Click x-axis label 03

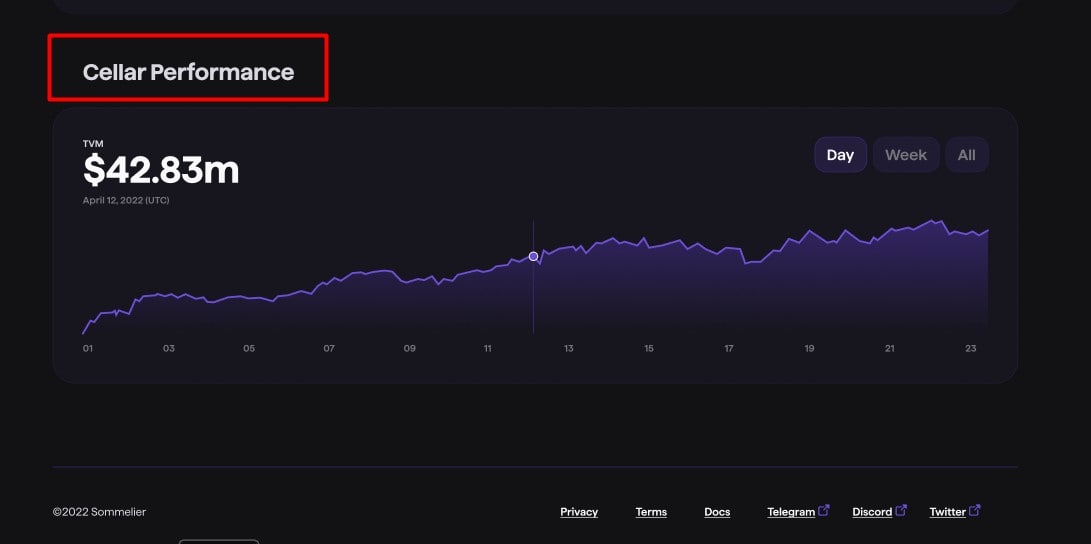click(x=169, y=349)
